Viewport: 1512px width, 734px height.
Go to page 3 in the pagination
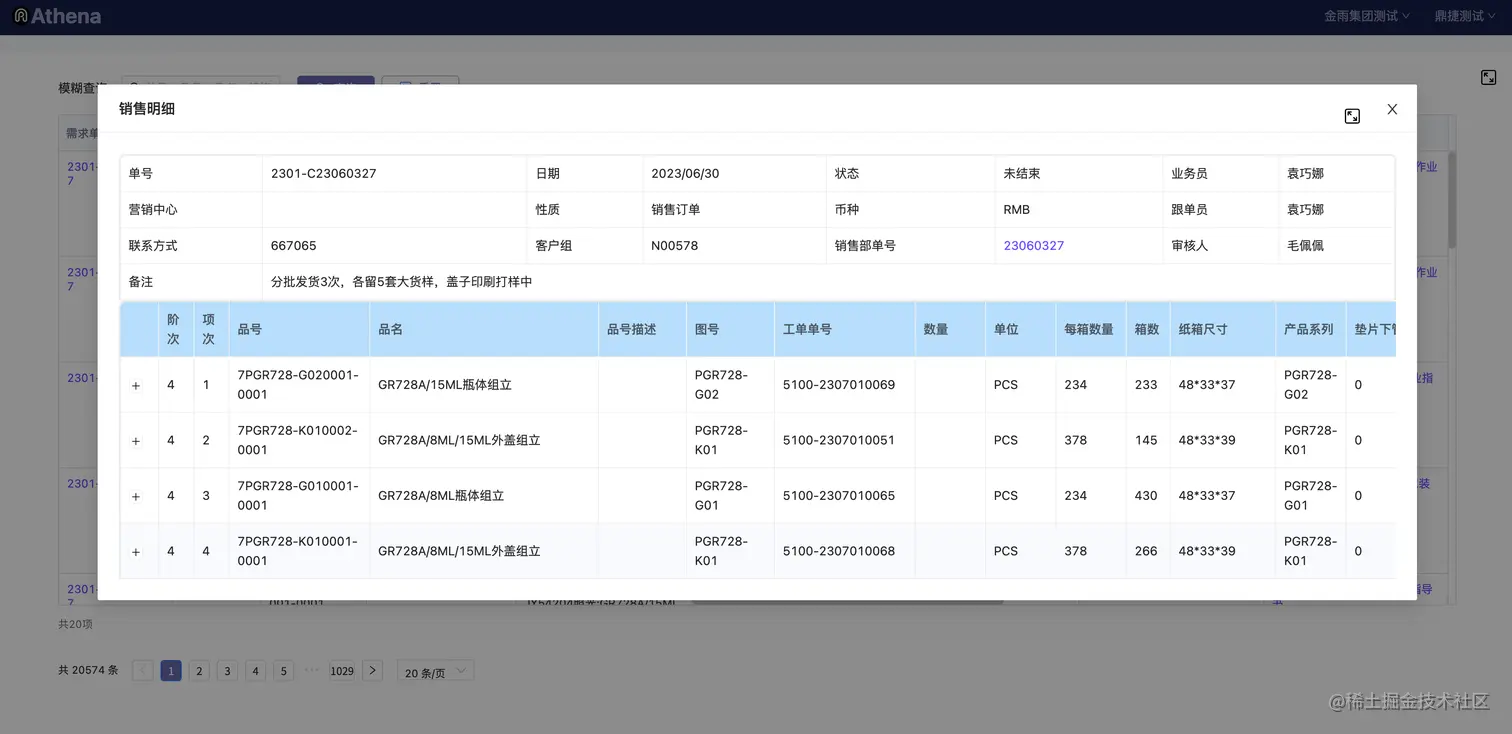click(227, 671)
